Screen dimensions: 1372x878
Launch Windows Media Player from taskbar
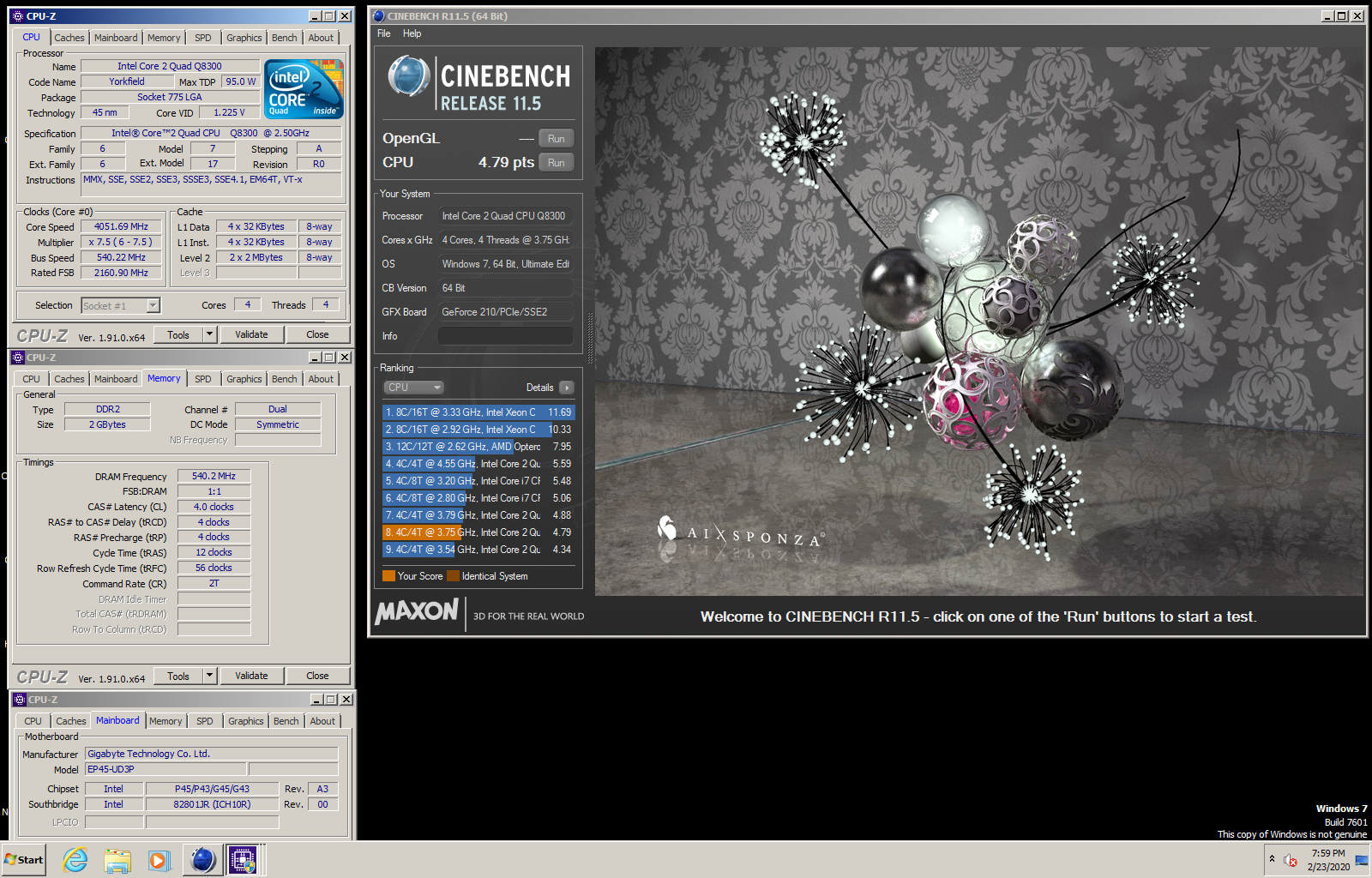point(159,859)
